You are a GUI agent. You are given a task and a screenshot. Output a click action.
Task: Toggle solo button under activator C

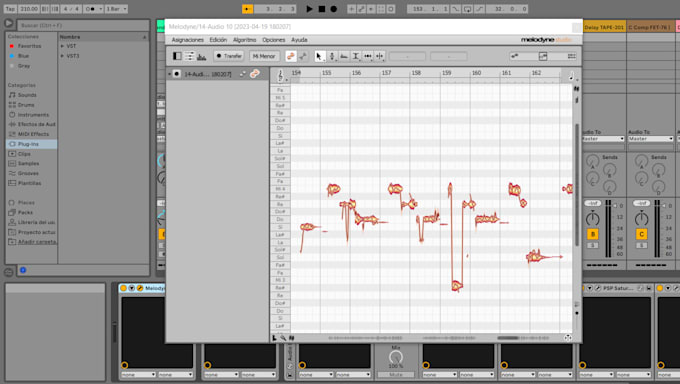(x=641, y=246)
